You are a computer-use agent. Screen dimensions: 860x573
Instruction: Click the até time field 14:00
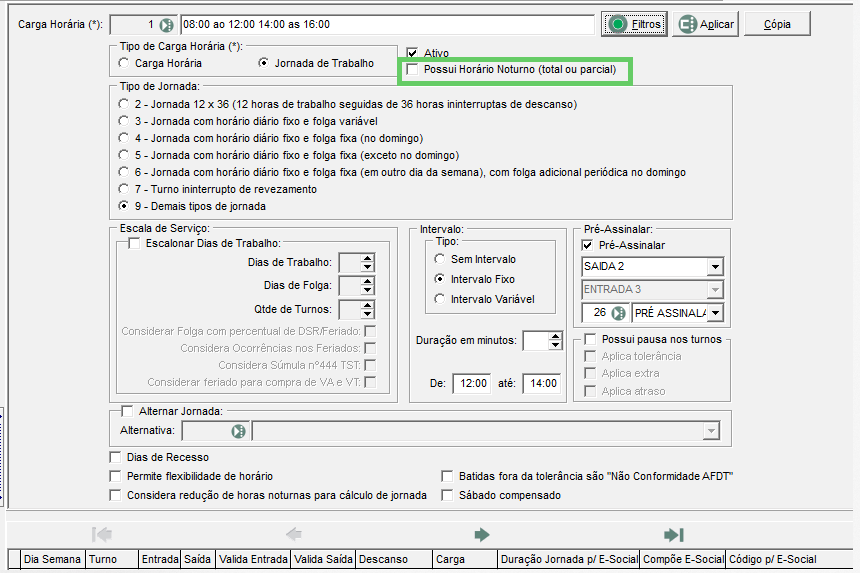[543, 383]
